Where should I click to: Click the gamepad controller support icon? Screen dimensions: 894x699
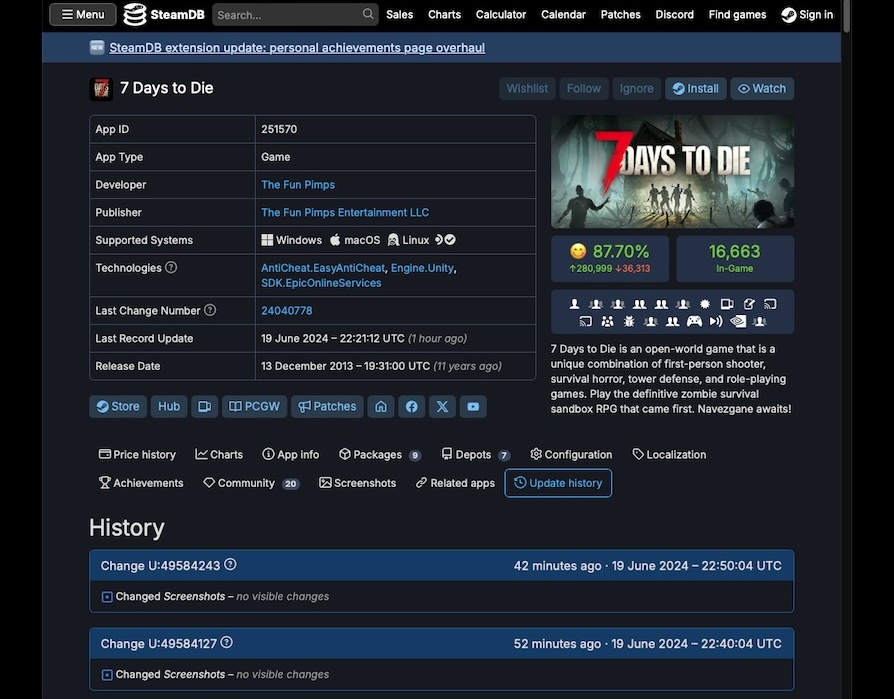(x=695, y=321)
